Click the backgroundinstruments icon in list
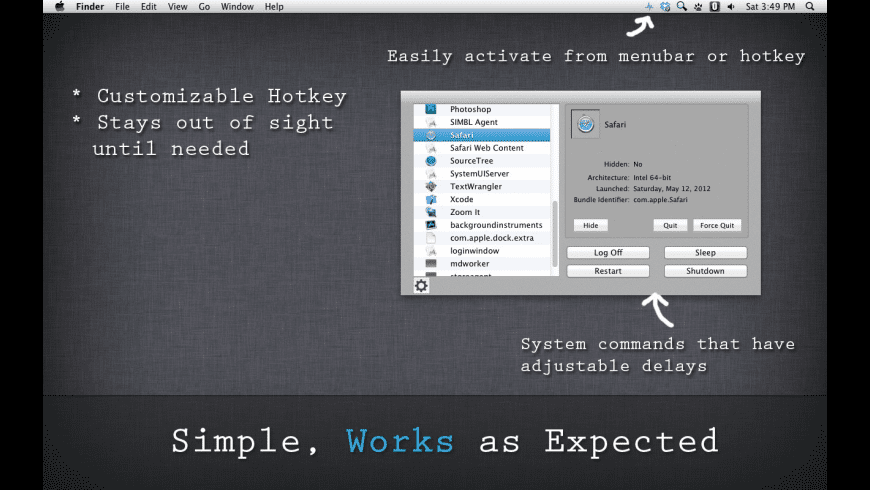The height and width of the screenshot is (490, 870). [x=431, y=225]
